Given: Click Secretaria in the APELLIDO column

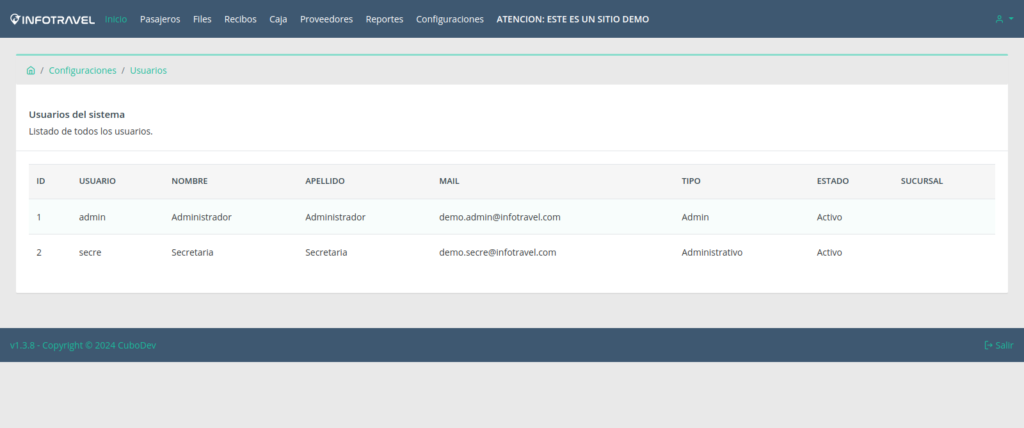Looking at the screenshot, I should tap(326, 252).
